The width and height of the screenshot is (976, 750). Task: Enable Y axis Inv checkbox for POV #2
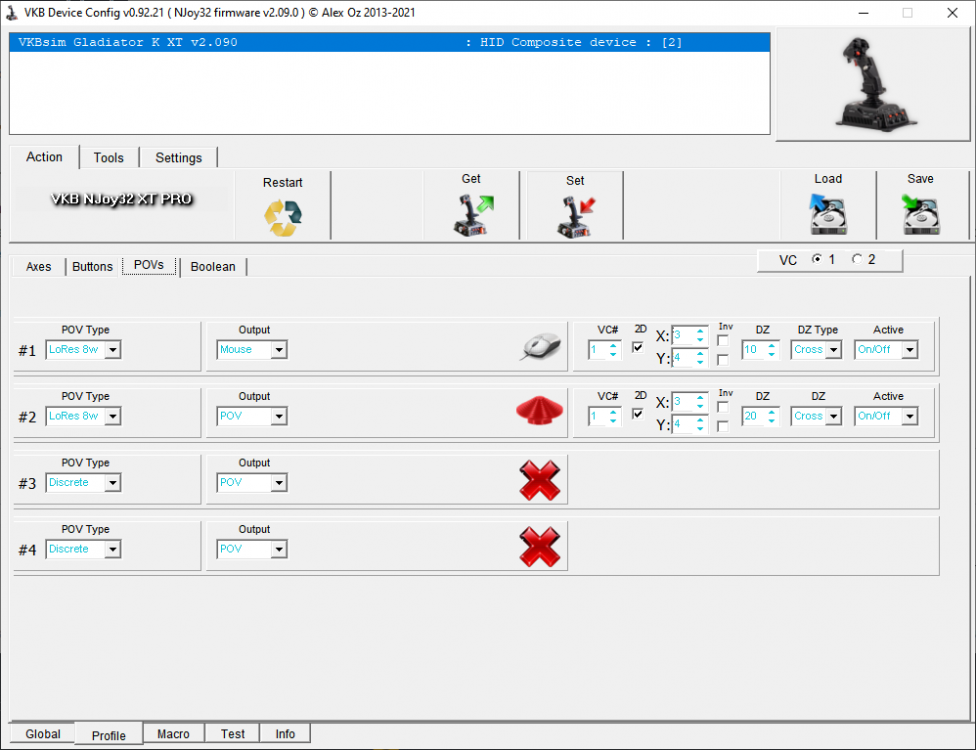pyautogui.click(x=723, y=426)
